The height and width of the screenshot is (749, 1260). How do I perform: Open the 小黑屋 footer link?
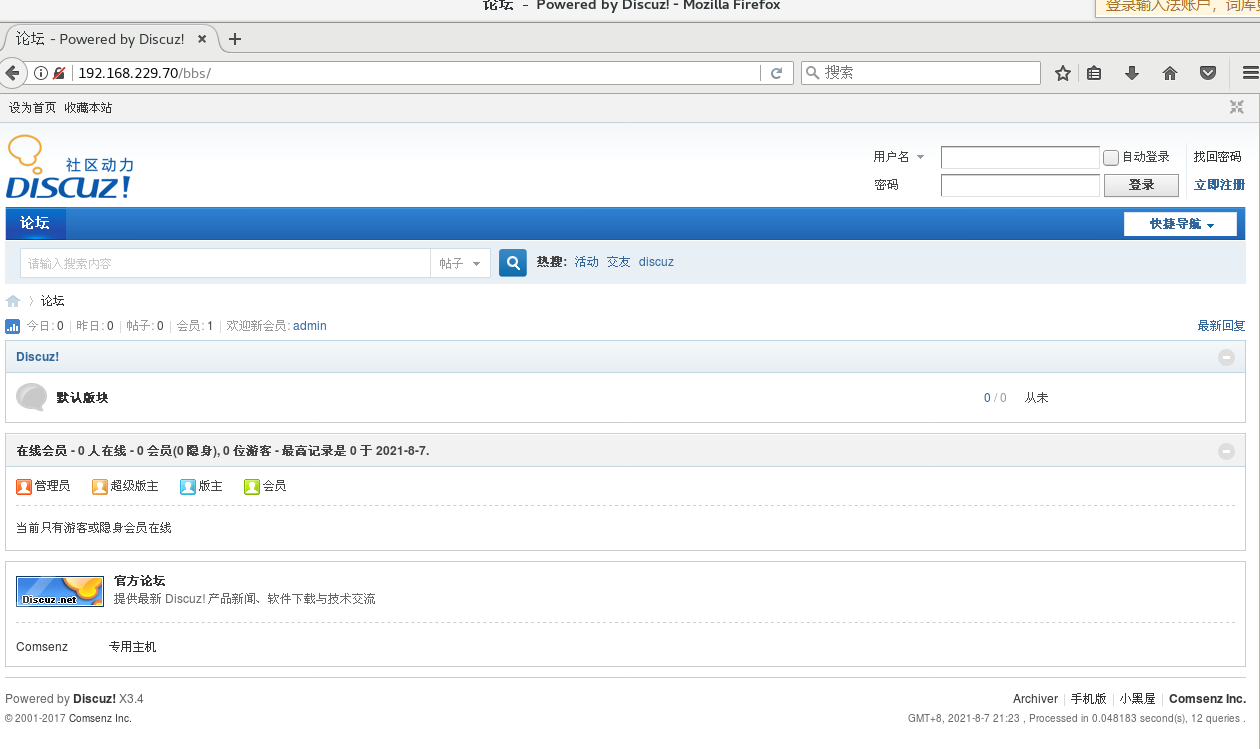(x=1138, y=699)
